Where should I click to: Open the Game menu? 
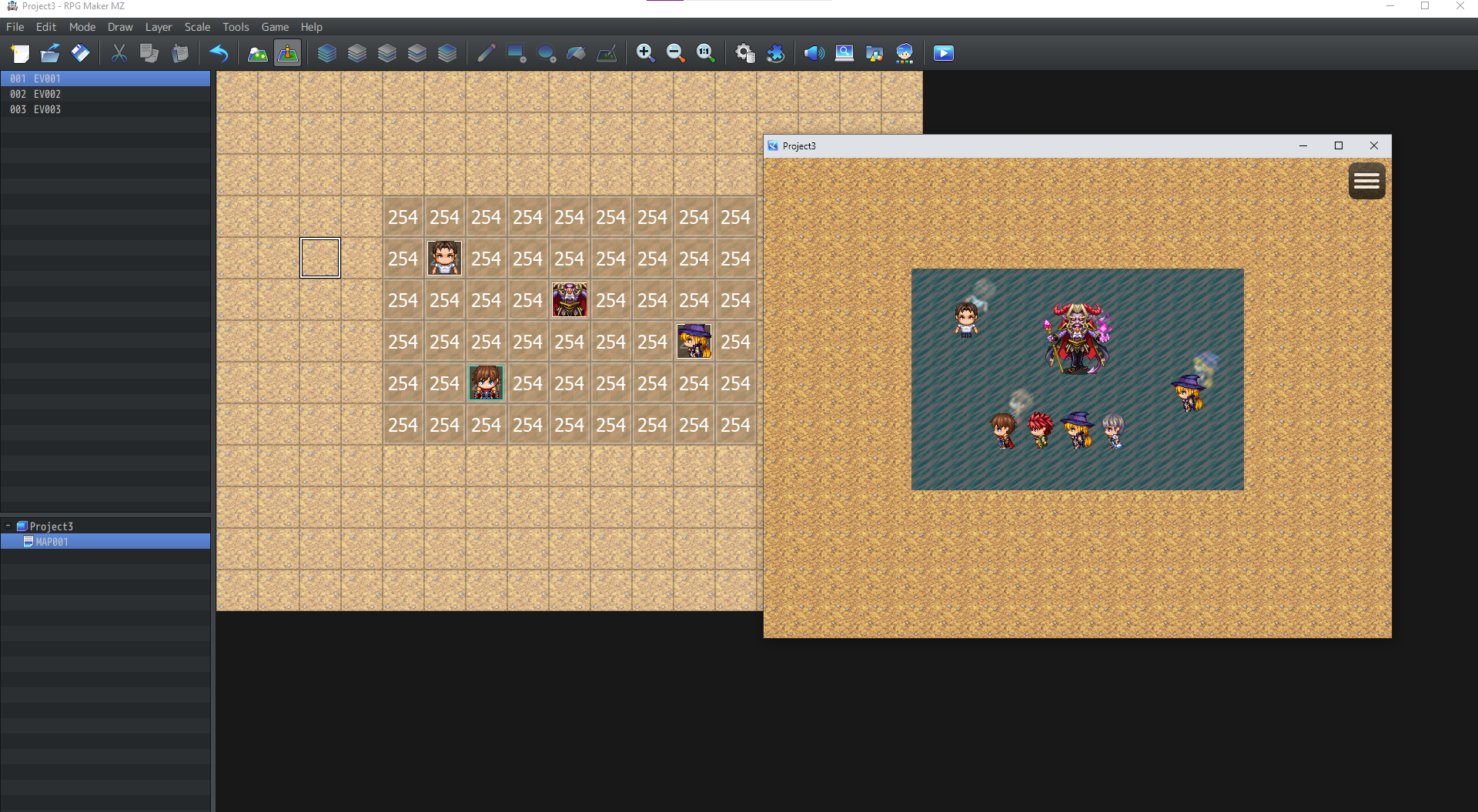[x=275, y=27]
